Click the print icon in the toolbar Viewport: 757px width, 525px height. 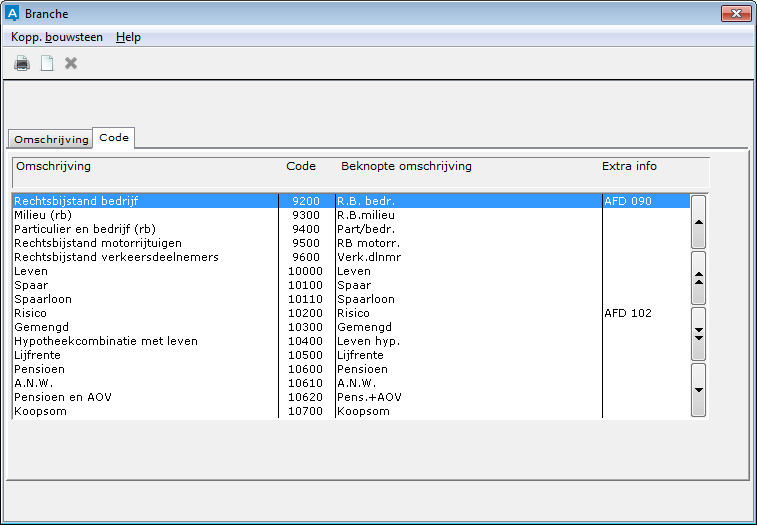[x=22, y=64]
